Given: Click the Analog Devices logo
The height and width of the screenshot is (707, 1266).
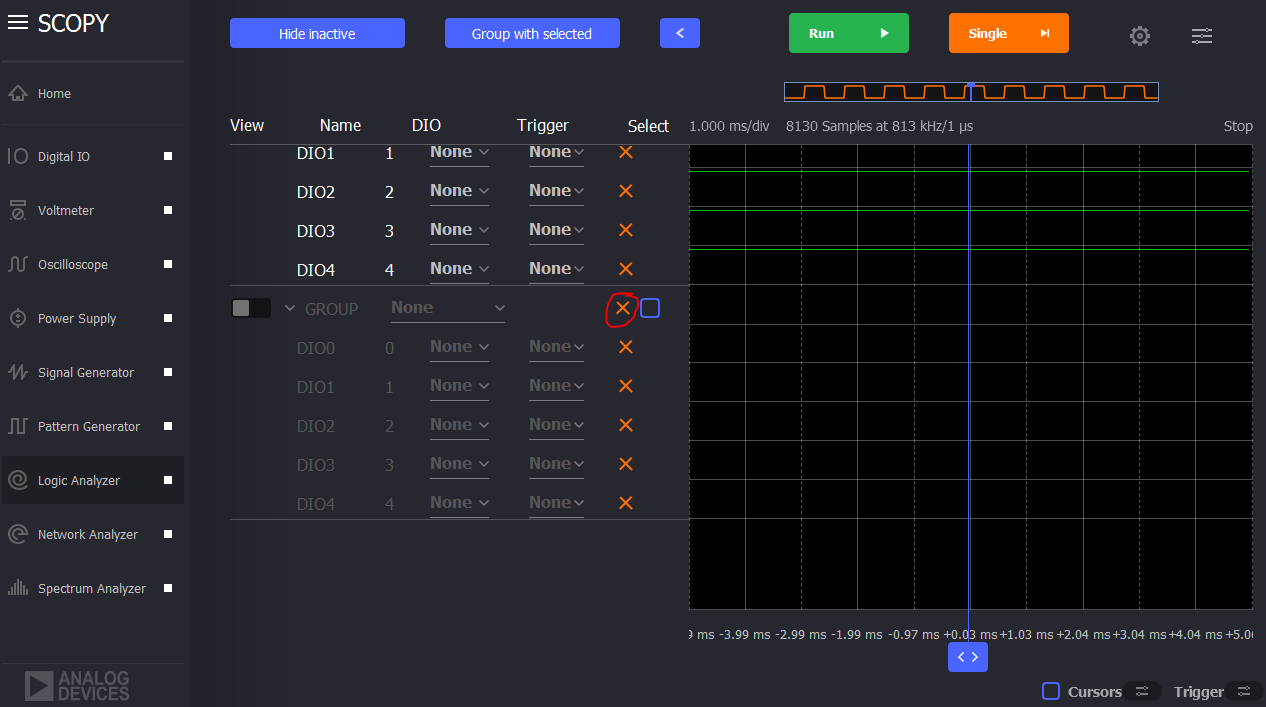Looking at the screenshot, I should [x=78, y=686].
